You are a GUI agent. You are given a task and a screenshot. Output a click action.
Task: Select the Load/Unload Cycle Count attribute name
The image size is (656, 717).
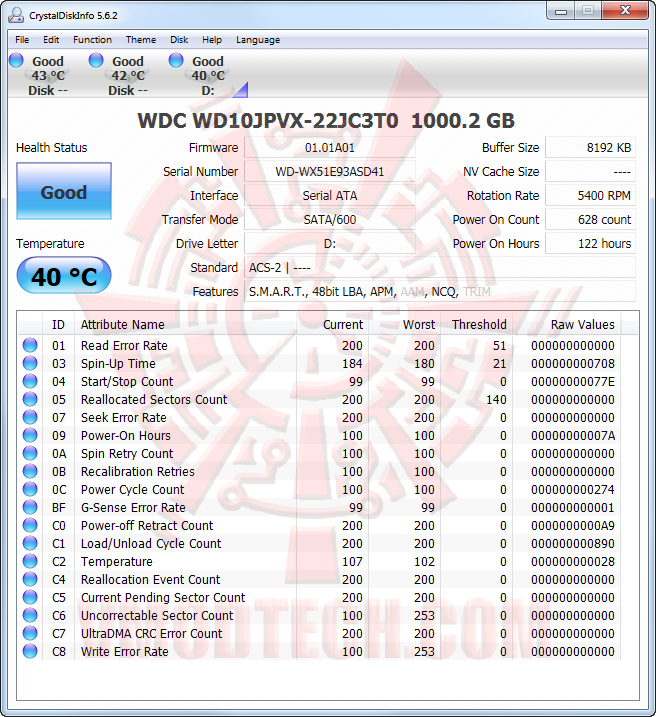point(151,544)
